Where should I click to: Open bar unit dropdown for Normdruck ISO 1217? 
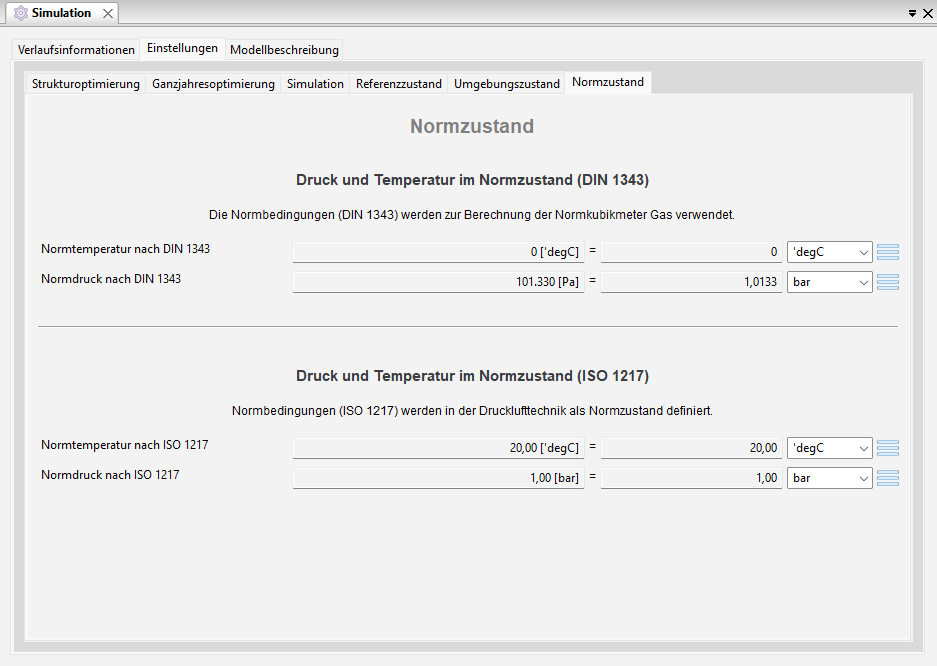tap(830, 478)
